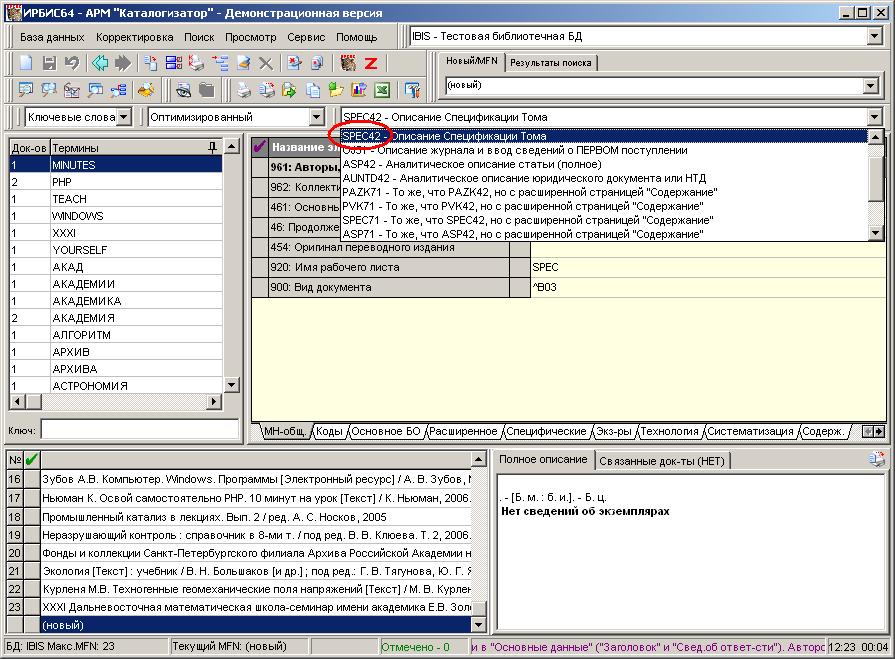This screenshot has height=659, width=895.
Task: Toggle the mark cell for record 18
Action: pyautogui.click(x=31, y=517)
